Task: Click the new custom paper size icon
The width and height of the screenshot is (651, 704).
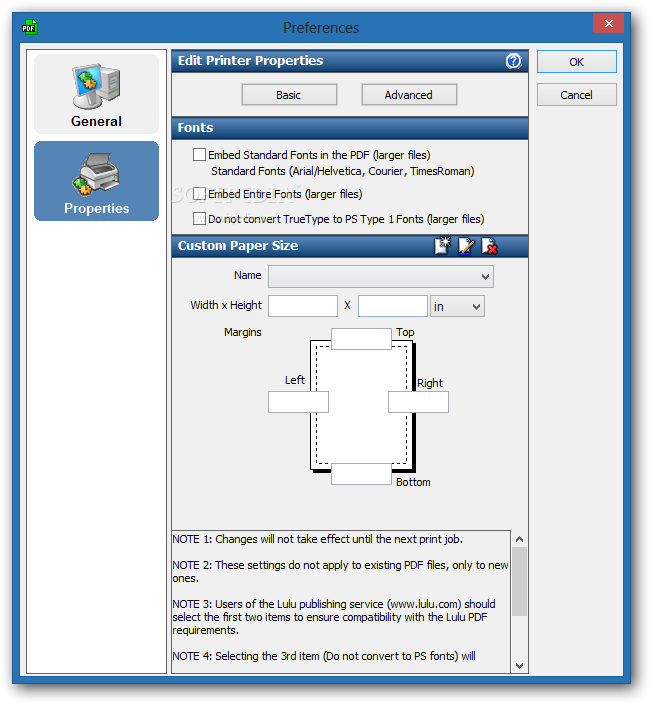Action: (442, 246)
